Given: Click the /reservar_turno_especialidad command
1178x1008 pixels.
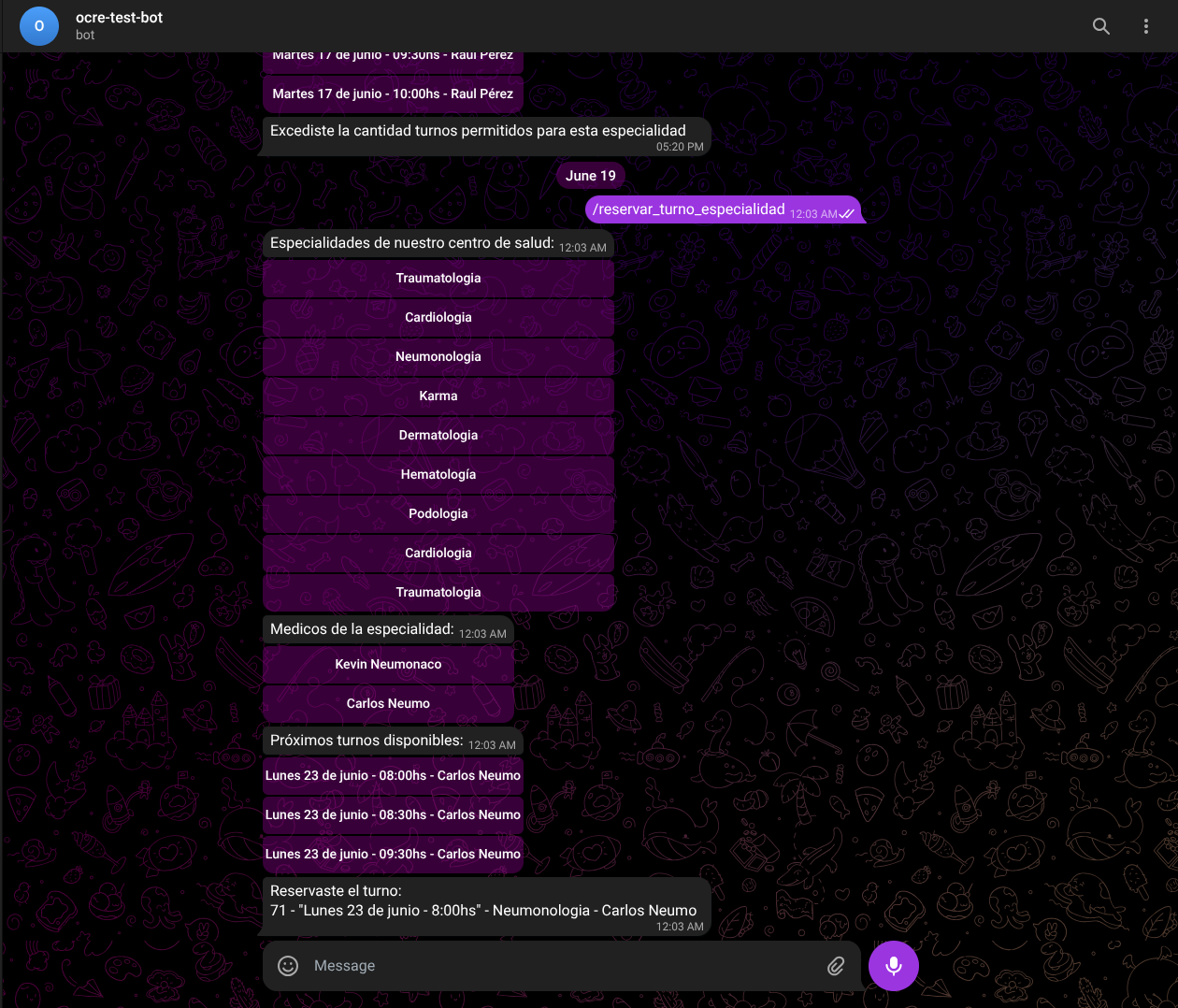Looking at the screenshot, I should (688, 209).
